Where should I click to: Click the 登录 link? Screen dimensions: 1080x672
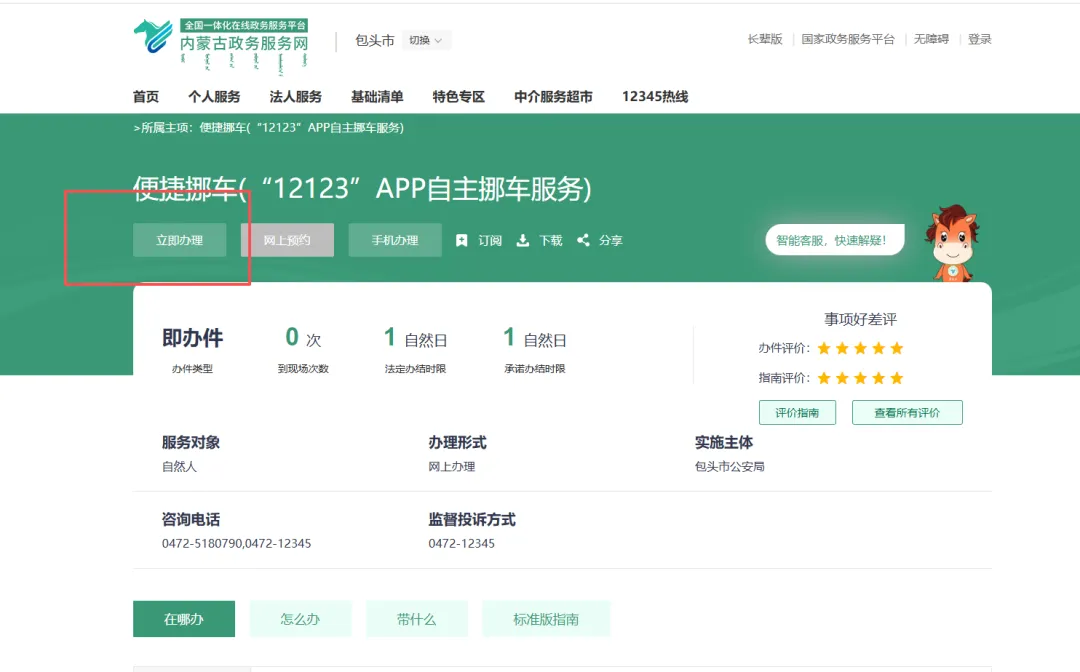pyautogui.click(x=979, y=39)
